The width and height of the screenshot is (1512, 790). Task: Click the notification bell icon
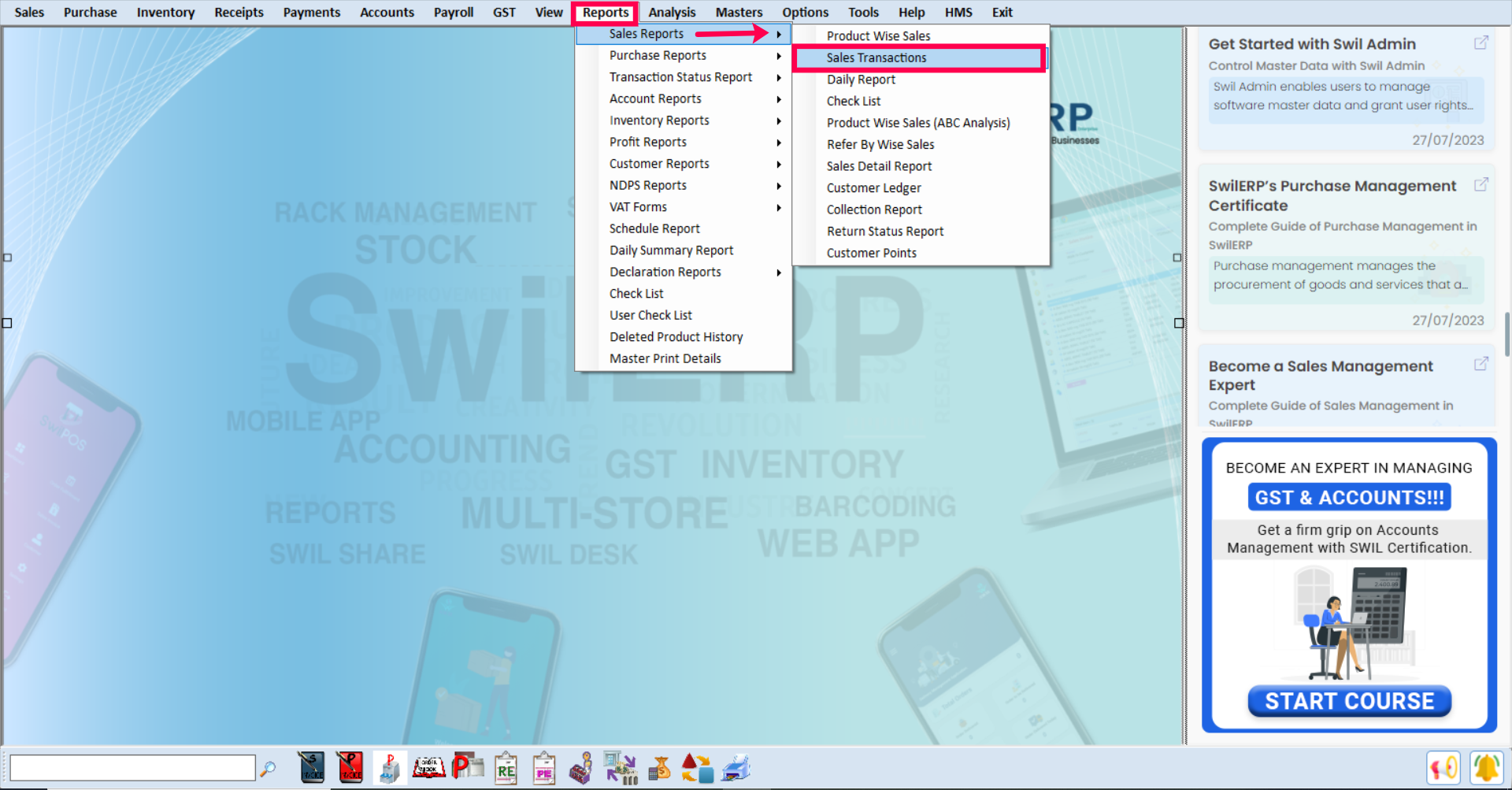1486,768
